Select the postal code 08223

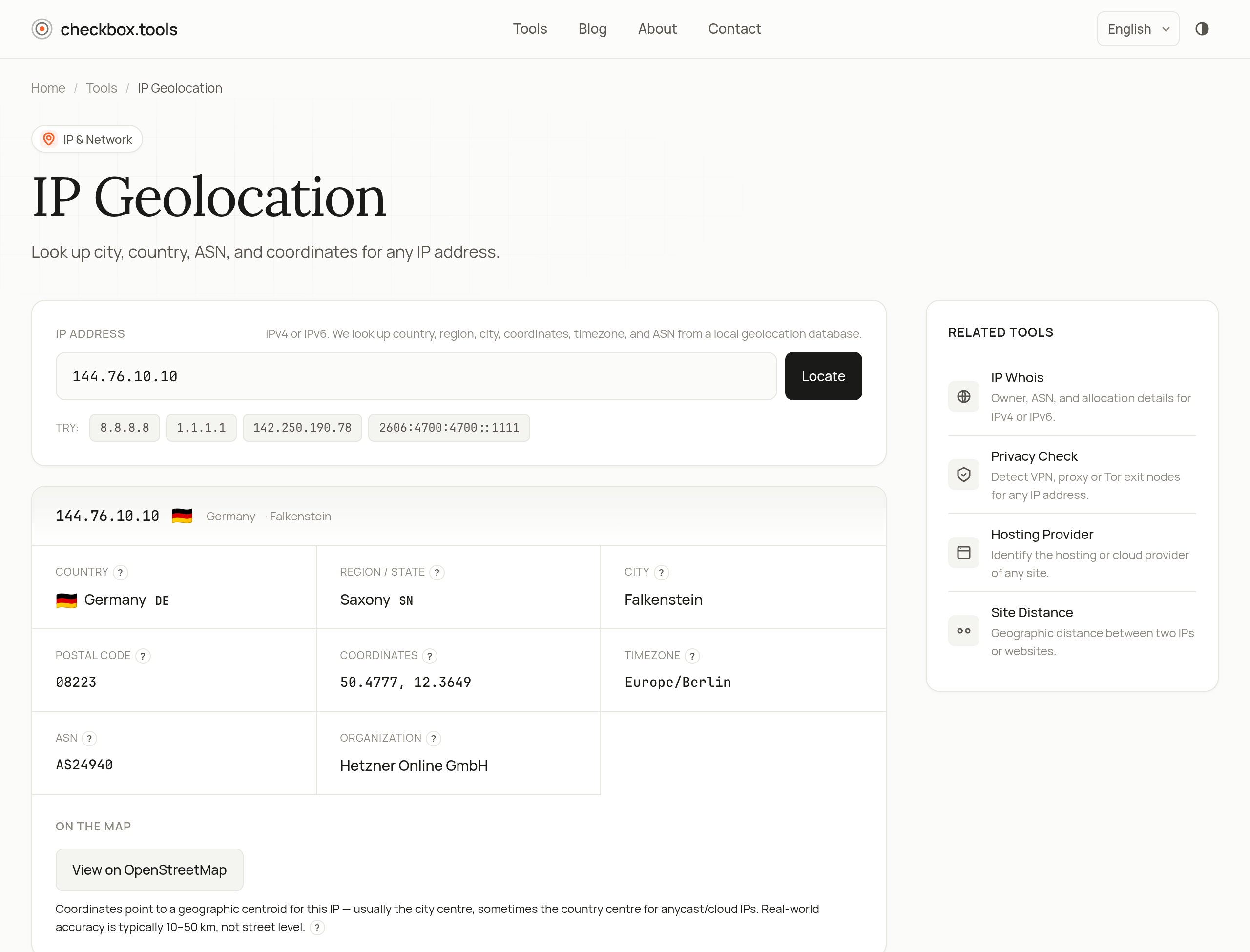click(76, 683)
